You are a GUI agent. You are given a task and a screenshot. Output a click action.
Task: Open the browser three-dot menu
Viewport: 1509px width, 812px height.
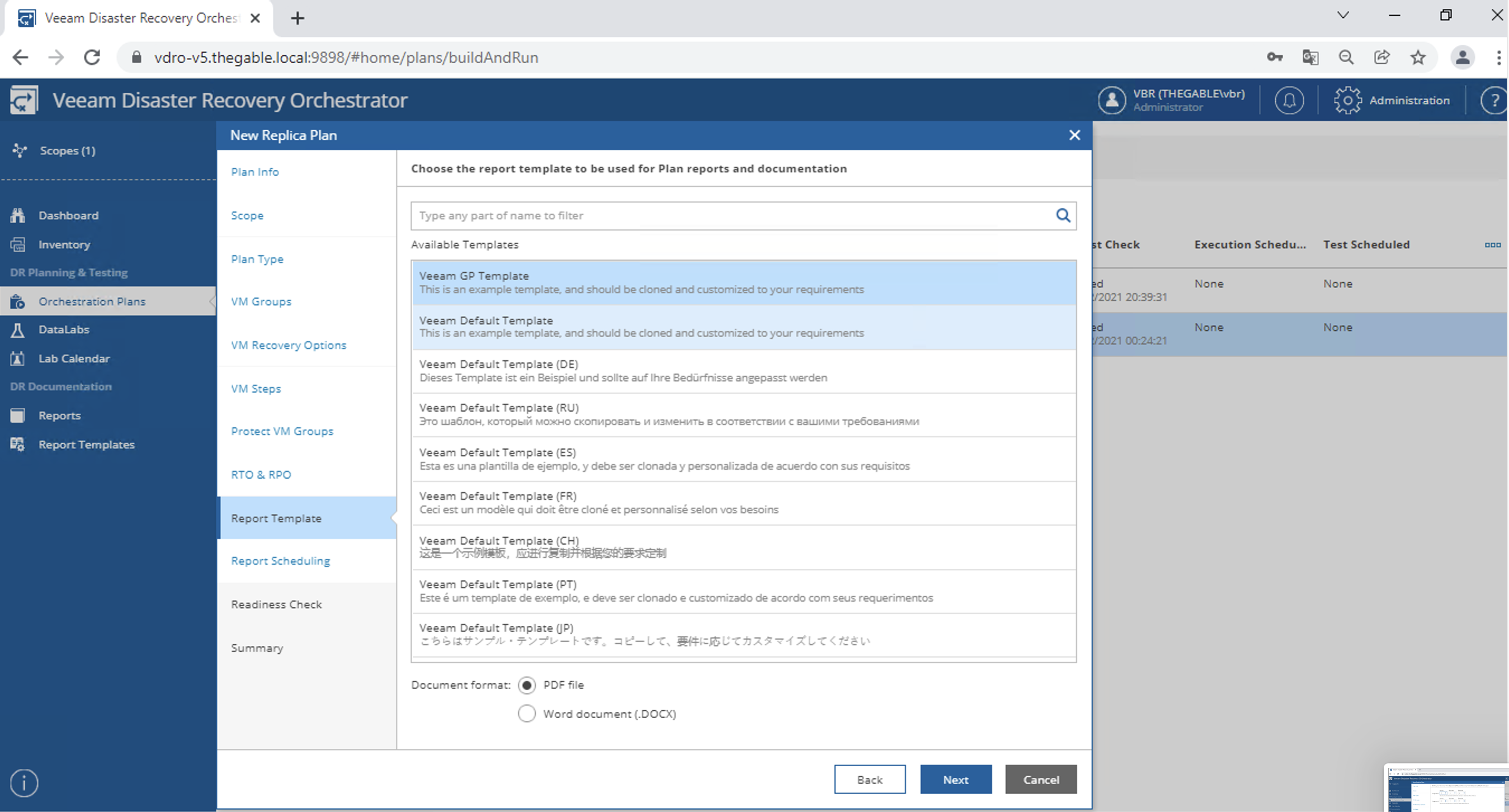tap(1498, 58)
